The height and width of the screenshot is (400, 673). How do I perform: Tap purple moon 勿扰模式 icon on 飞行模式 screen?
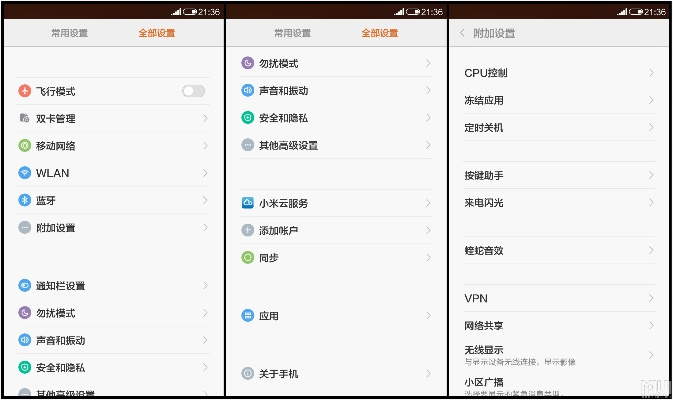24,313
